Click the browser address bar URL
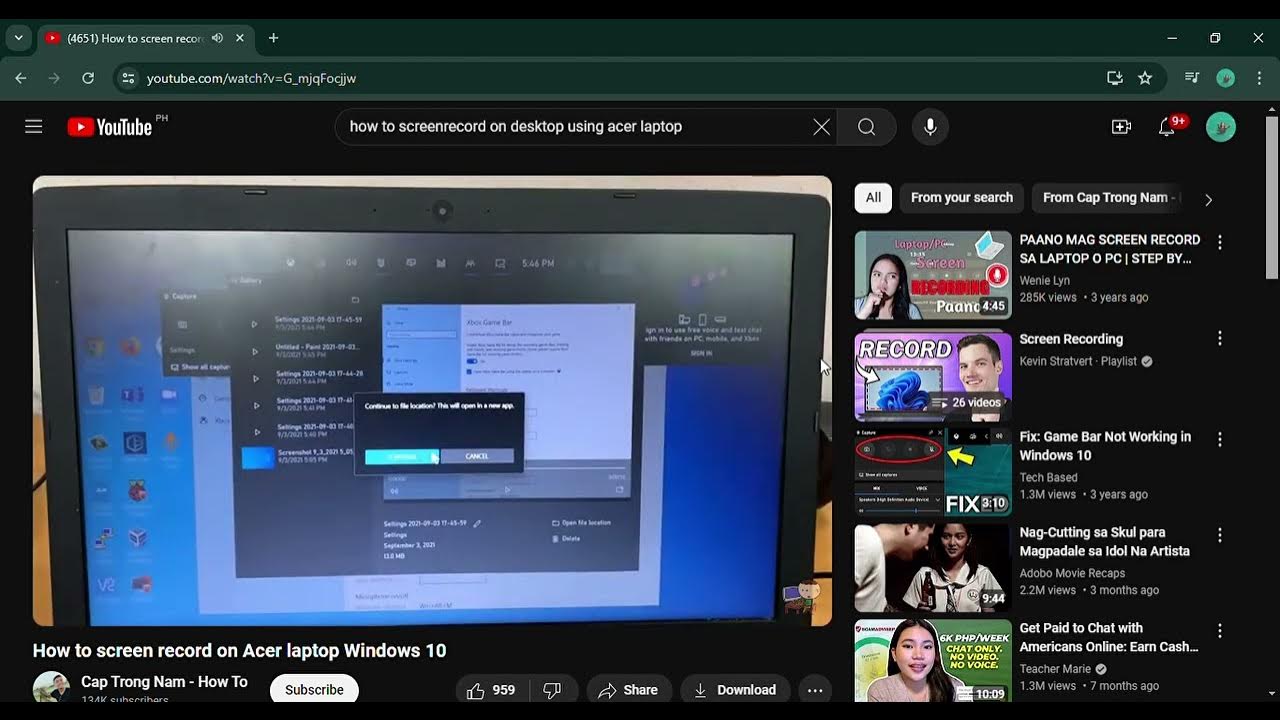Image resolution: width=1280 pixels, height=720 pixels. click(x=251, y=78)
